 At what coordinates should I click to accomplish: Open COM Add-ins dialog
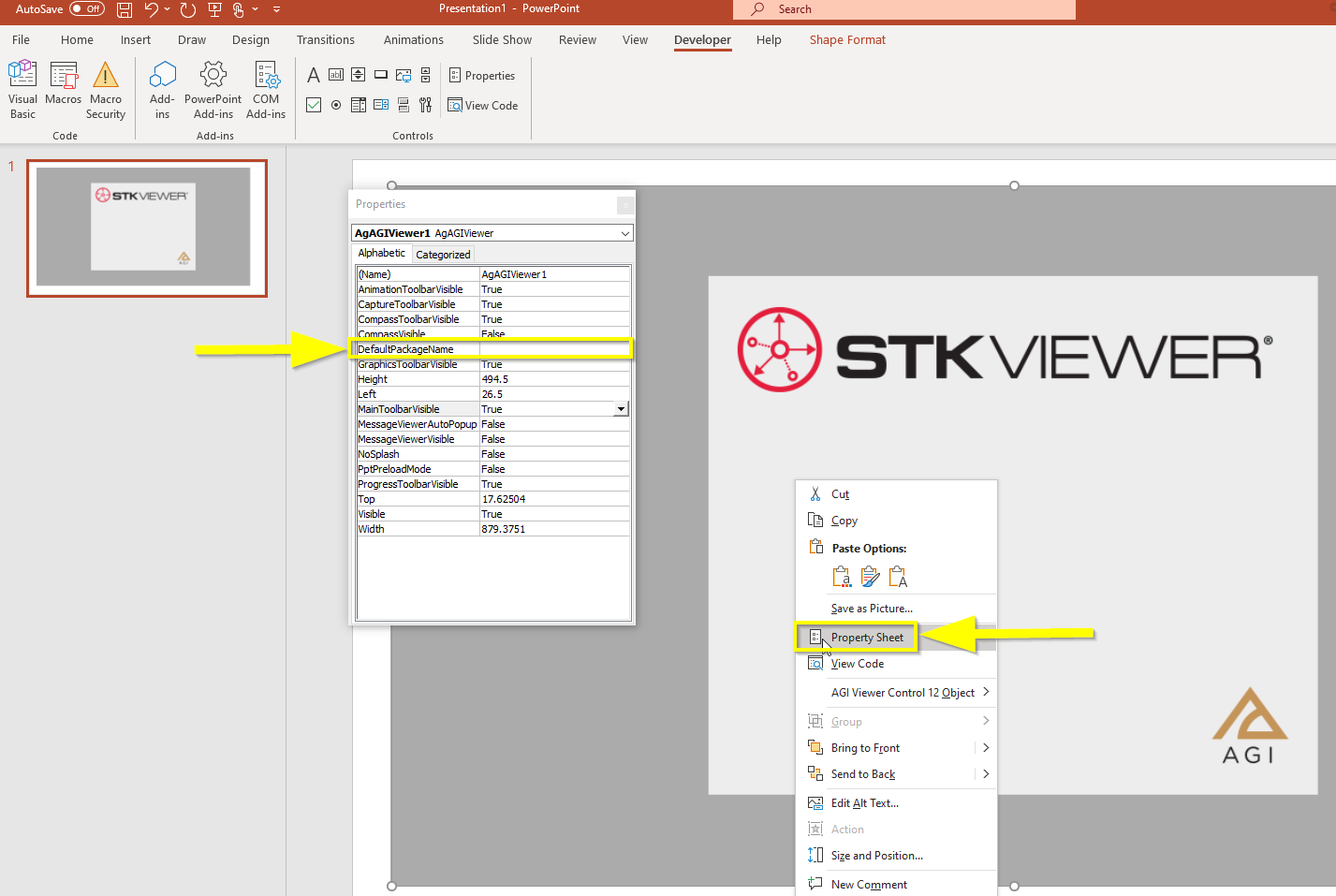click(266, 90)
